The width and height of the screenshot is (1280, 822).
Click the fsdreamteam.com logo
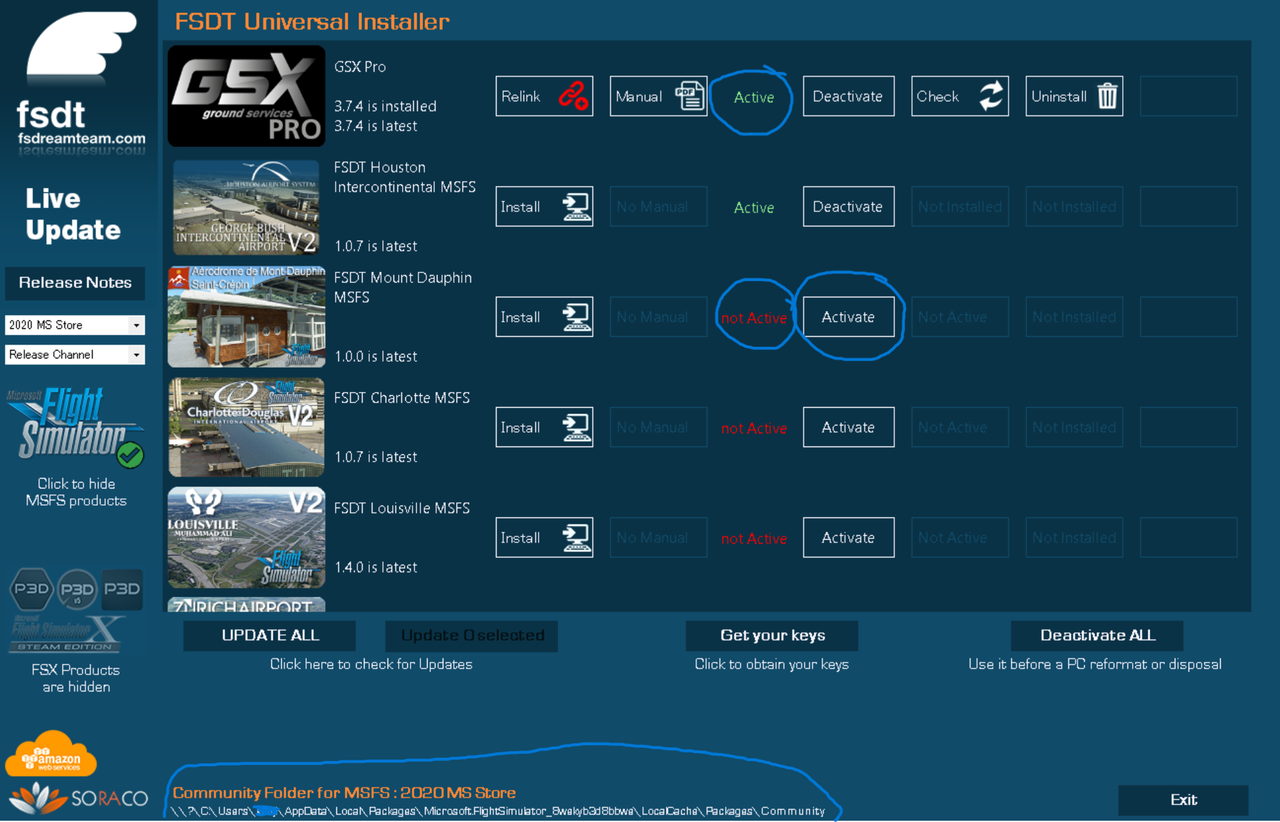[x=80, y=85]
